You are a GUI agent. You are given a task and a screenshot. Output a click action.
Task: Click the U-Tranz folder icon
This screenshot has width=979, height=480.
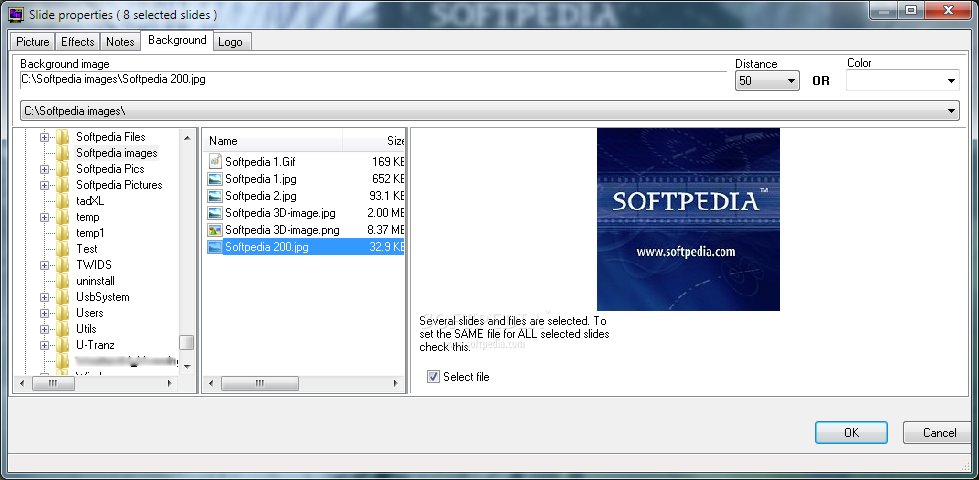(x=62, y=345)
